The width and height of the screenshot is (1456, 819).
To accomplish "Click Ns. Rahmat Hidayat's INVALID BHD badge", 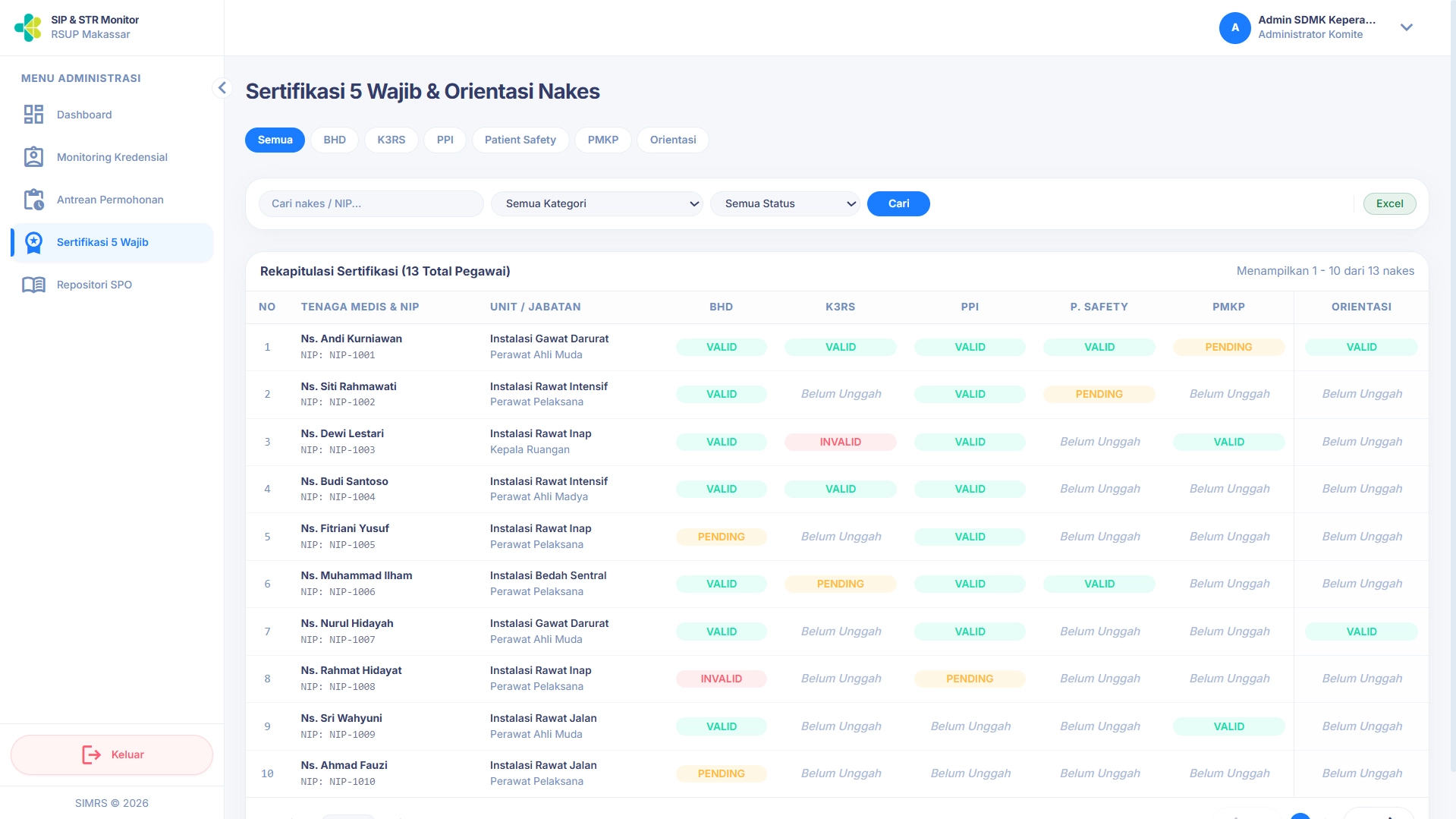I will click(721, 679).
